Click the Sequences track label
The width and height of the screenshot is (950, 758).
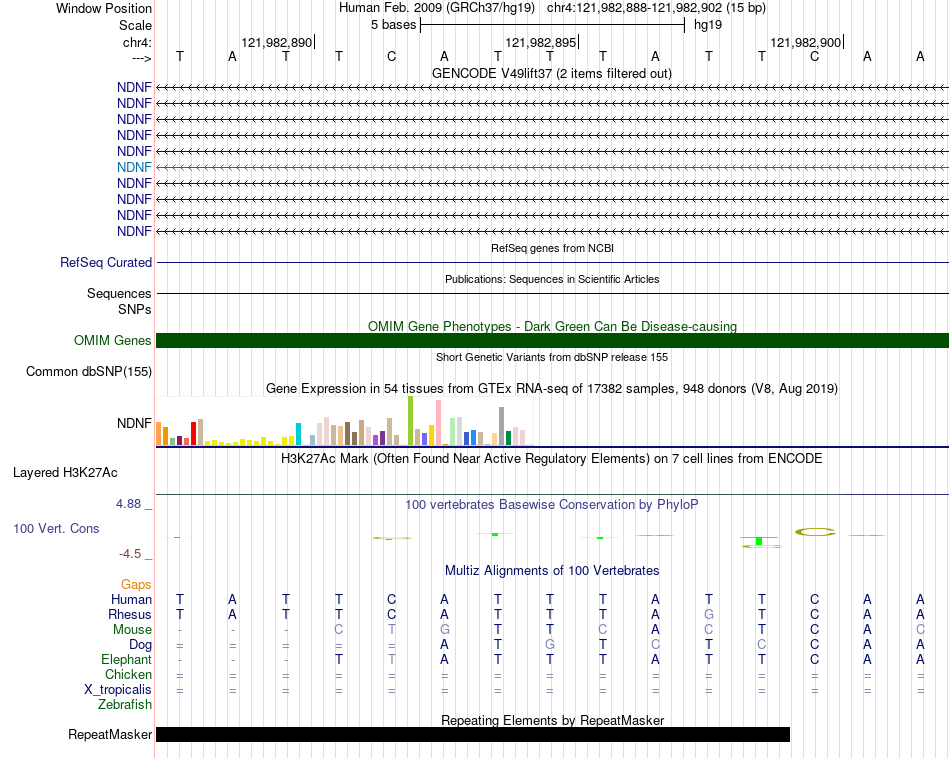coord(119,294)
